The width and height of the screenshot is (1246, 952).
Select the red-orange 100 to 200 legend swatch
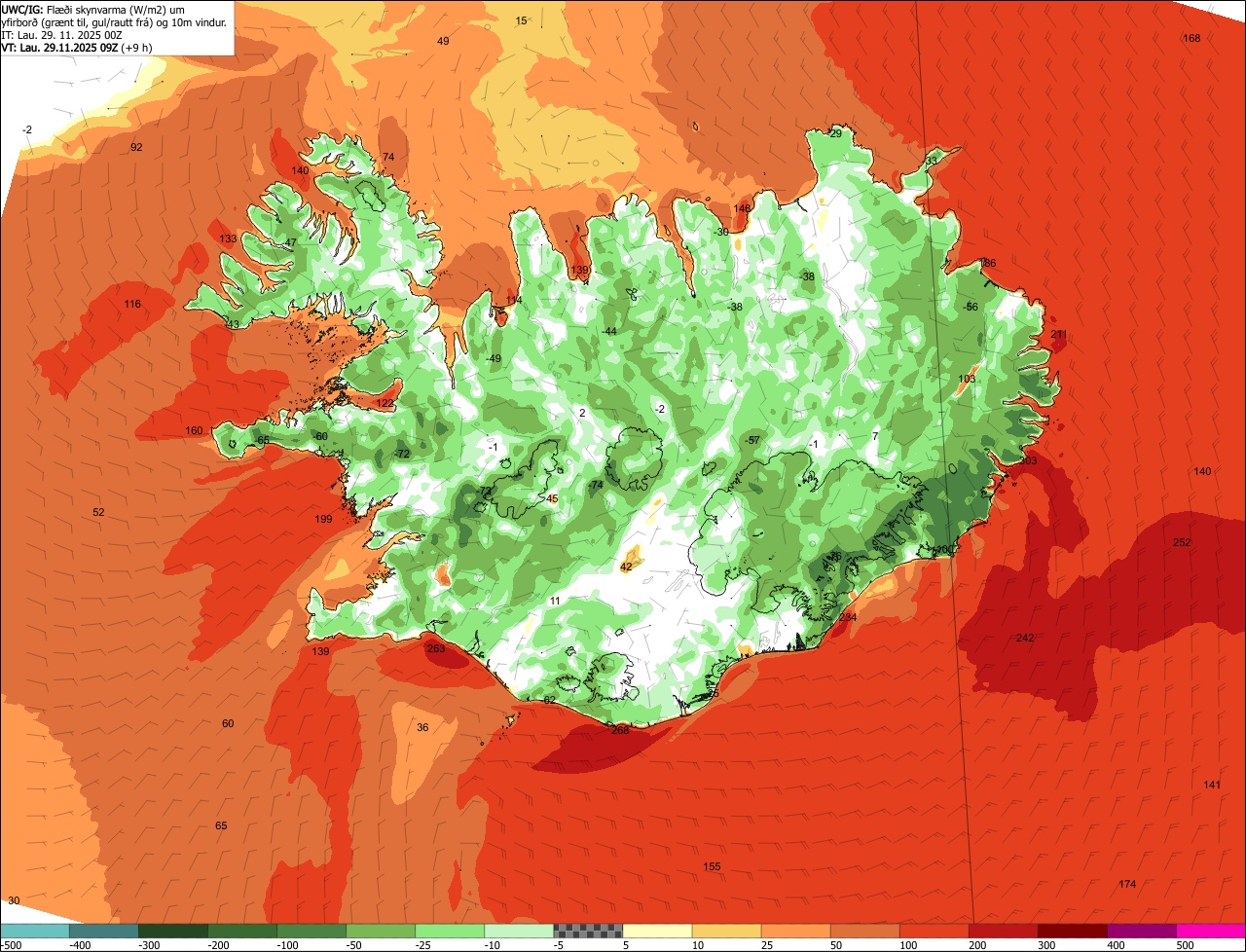(934, 931)
